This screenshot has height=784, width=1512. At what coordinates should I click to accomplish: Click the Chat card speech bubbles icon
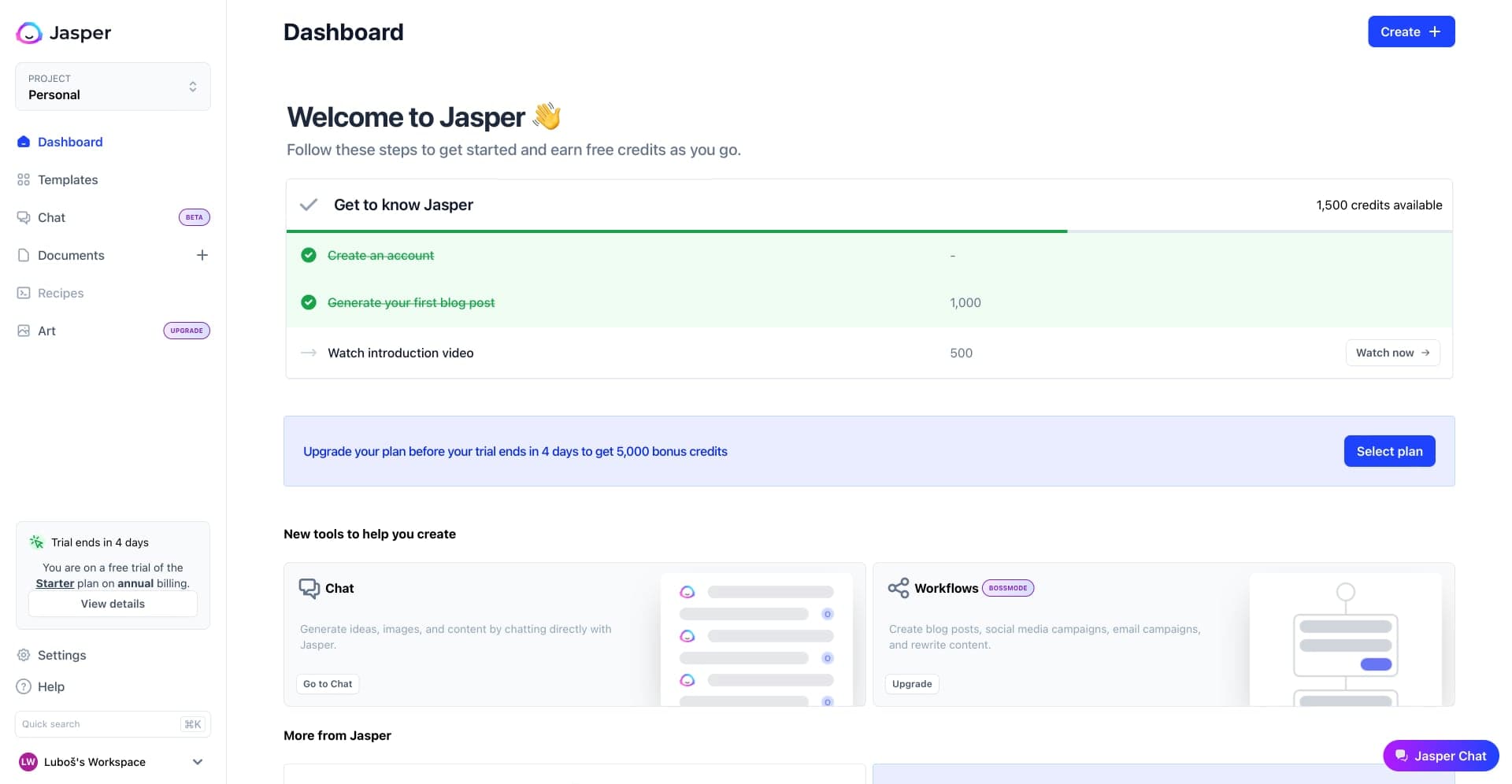(309, 588)
